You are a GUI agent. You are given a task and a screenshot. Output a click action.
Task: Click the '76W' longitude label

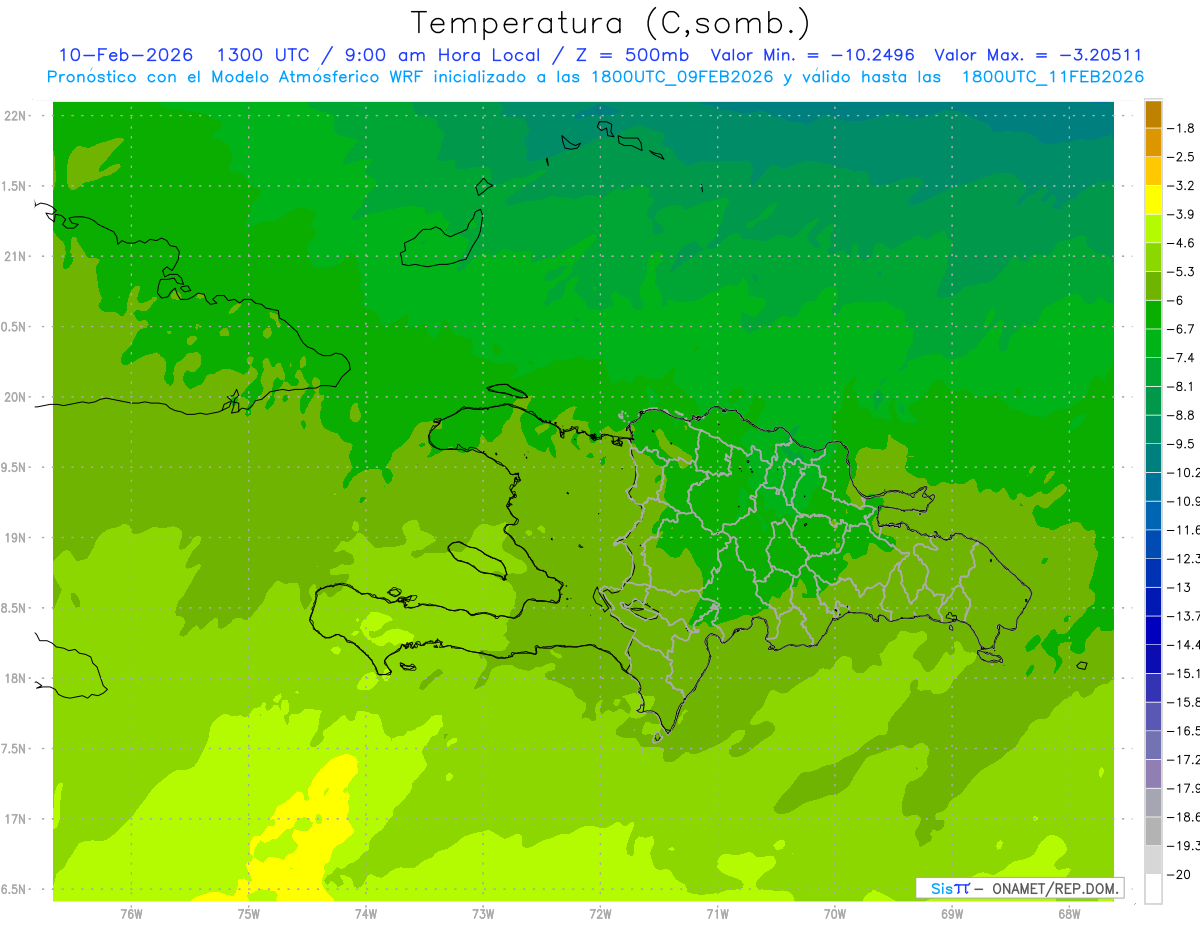click(x=131, y=914)
